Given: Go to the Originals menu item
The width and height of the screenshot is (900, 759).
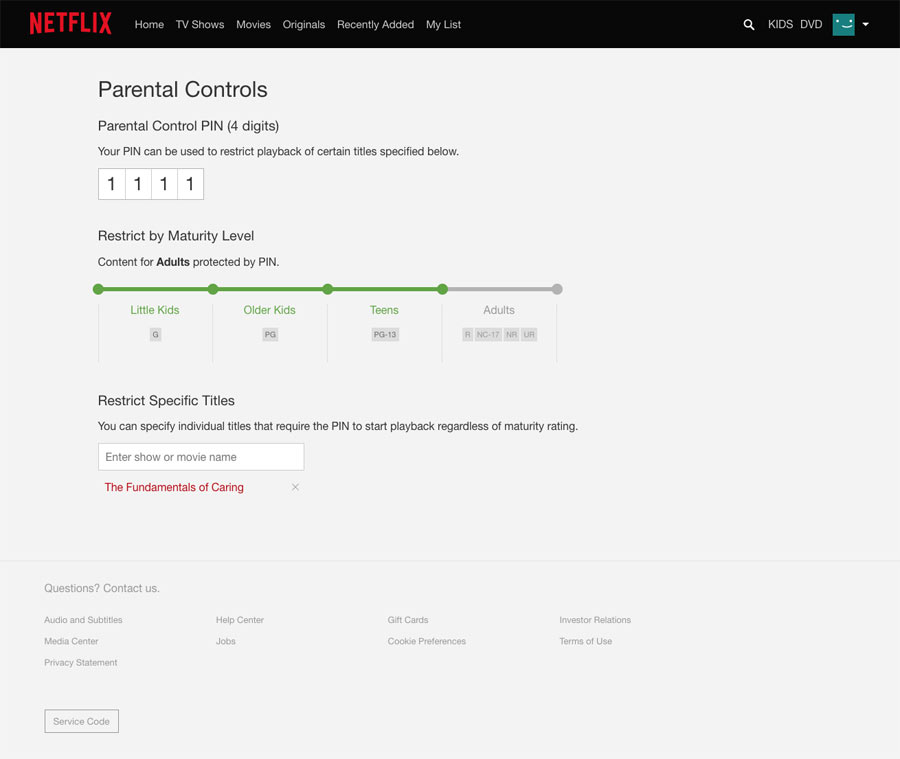Looking at the screenshot, I should click(303, 24).
